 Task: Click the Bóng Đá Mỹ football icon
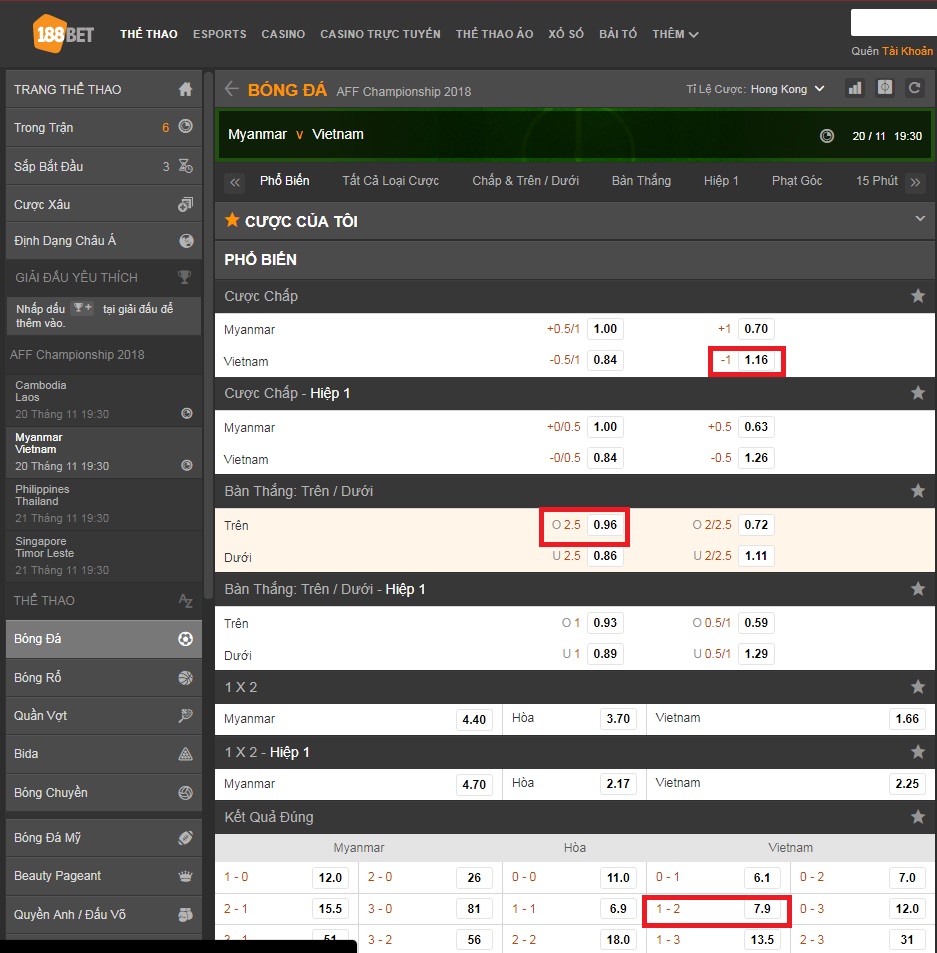tap(185, 838)
